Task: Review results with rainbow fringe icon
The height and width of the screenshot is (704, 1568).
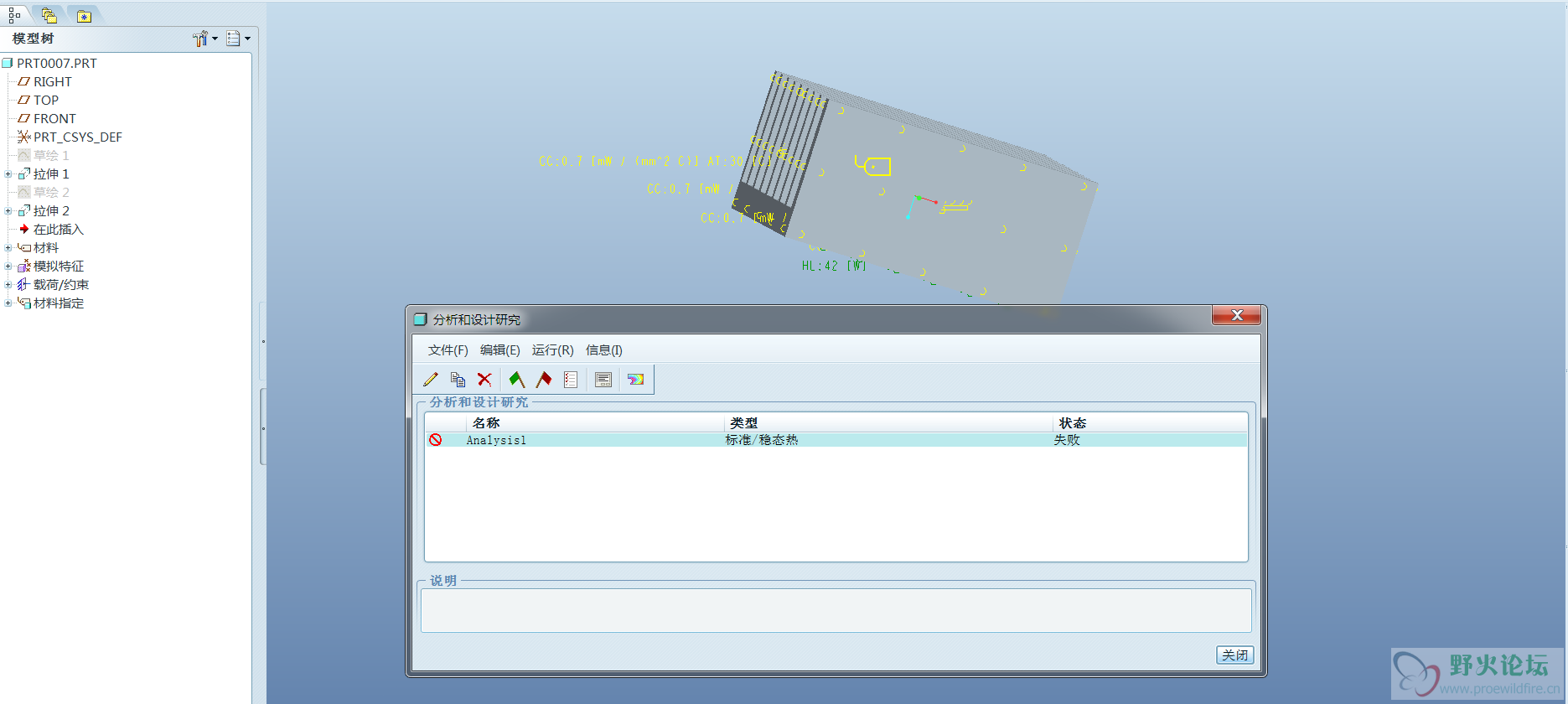Action: pyautogui.click(x=635, y=380)
